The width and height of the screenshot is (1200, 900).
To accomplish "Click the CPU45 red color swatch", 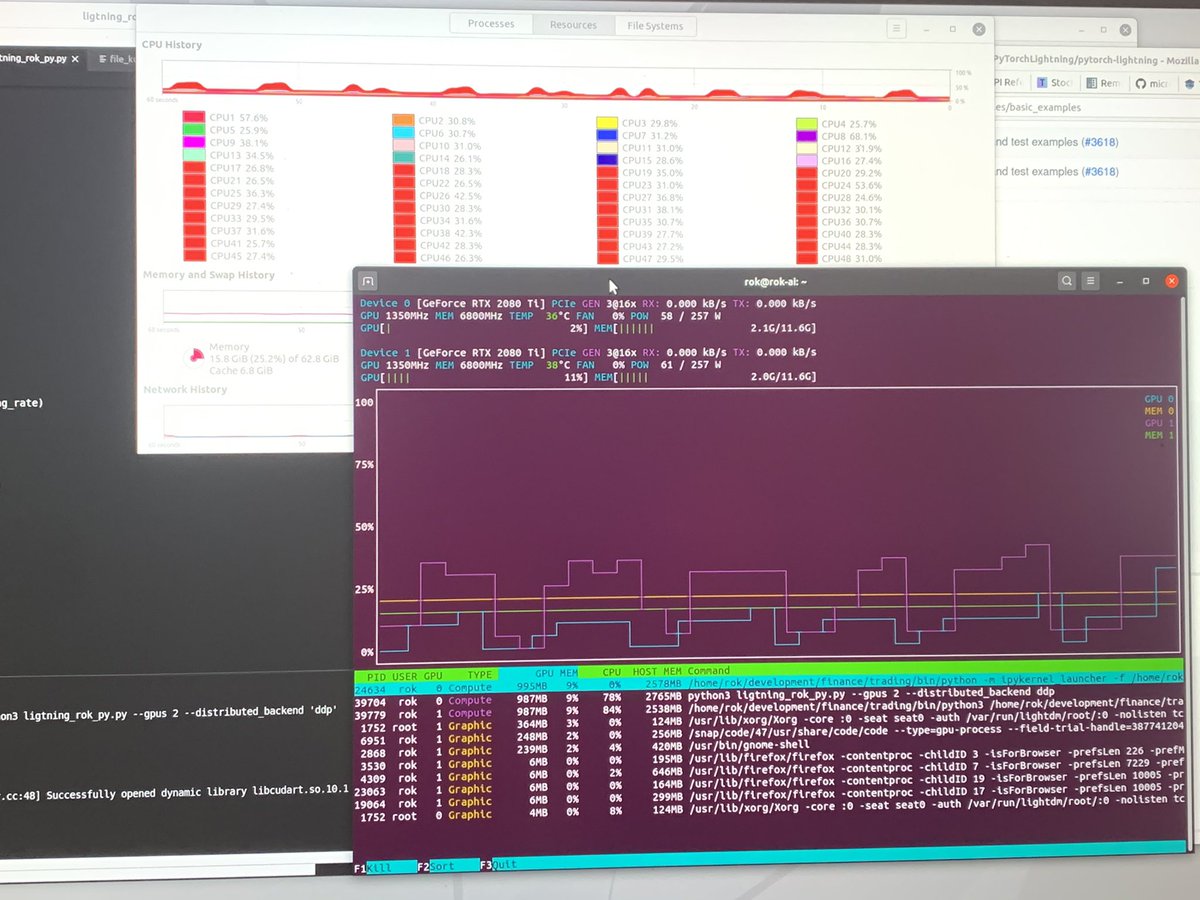I will (194, 256).
